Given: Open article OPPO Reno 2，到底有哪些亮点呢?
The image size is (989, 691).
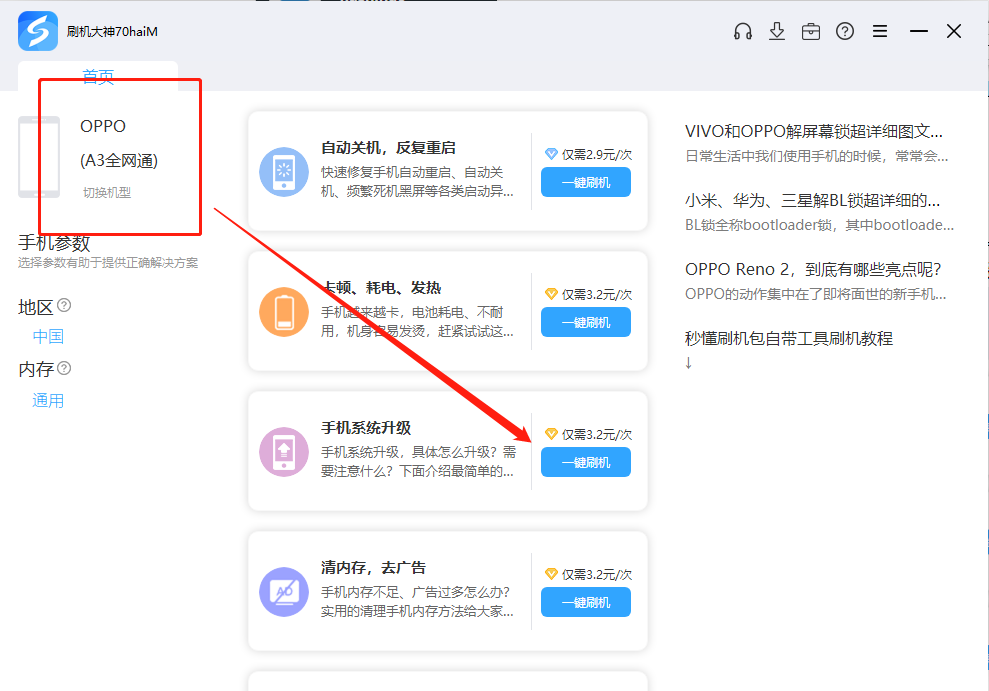Looking at the screenshot, I should [813, 269].
